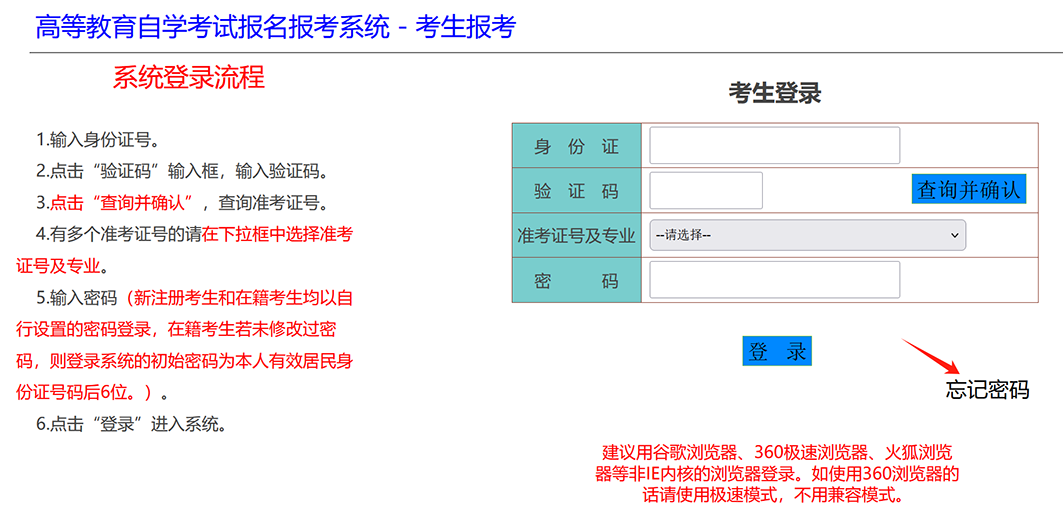This screenshot has height=524, width=1063.
Task: Click the 考生登录 form heading
Action: [775, 94]
